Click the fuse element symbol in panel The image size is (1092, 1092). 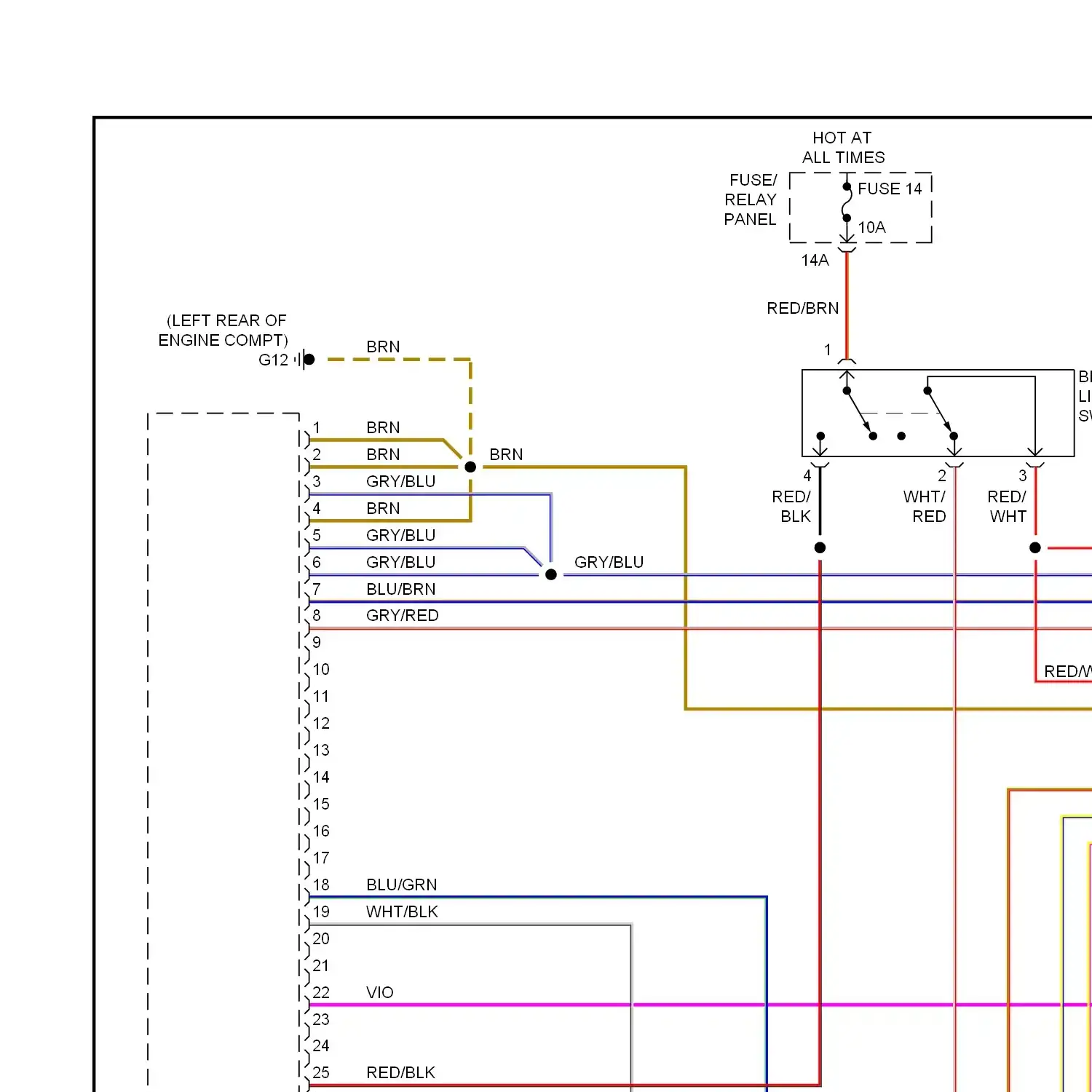pos(847,202)
